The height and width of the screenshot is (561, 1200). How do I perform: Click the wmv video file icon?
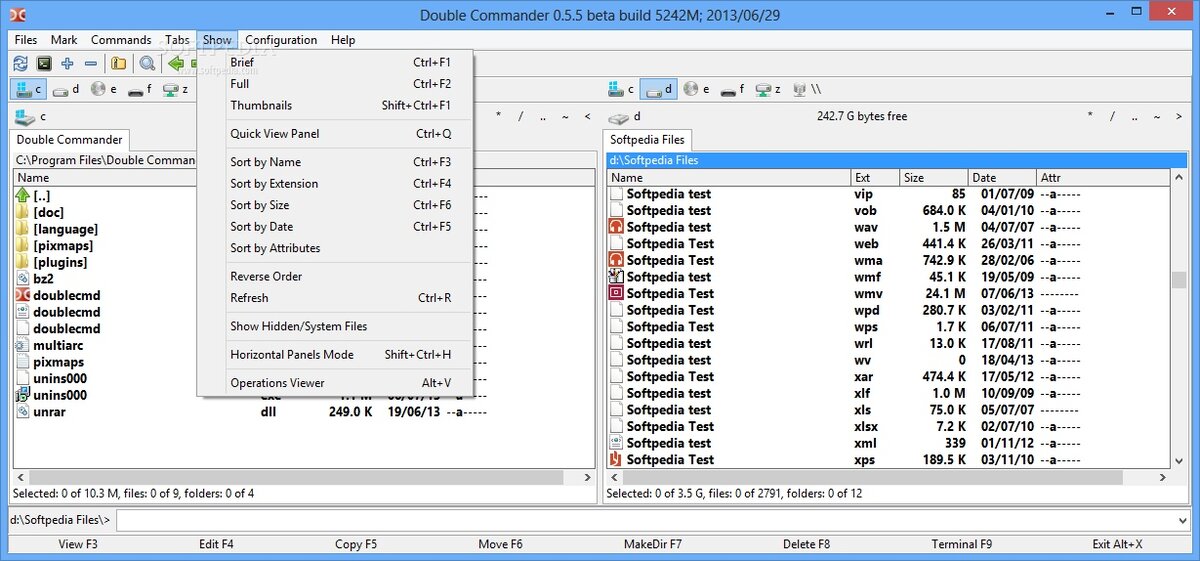click(x=616, y=293)
